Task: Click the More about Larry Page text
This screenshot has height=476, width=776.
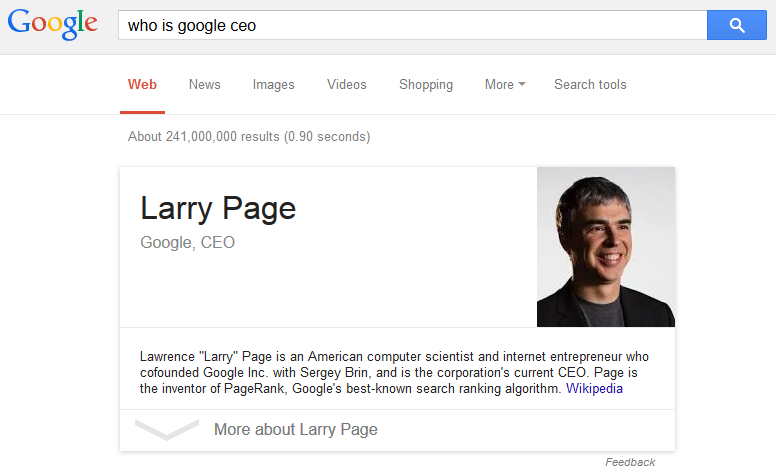Action: pos(295,430)
